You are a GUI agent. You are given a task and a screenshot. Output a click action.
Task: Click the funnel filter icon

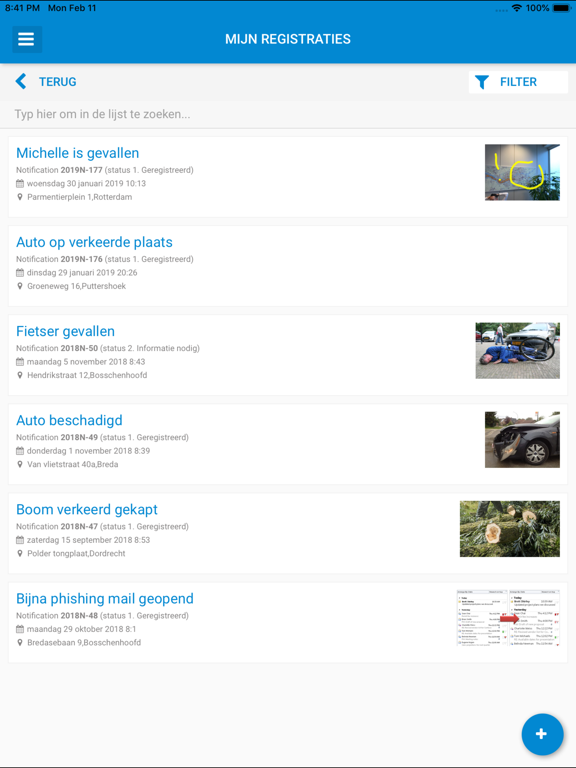coord(482,82)
